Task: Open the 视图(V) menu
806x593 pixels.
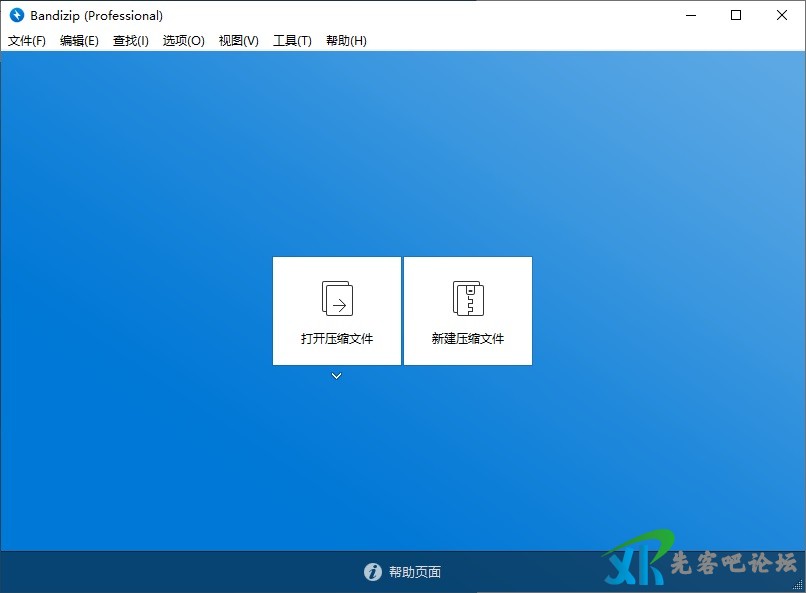Action: click(x=238, y=41)
